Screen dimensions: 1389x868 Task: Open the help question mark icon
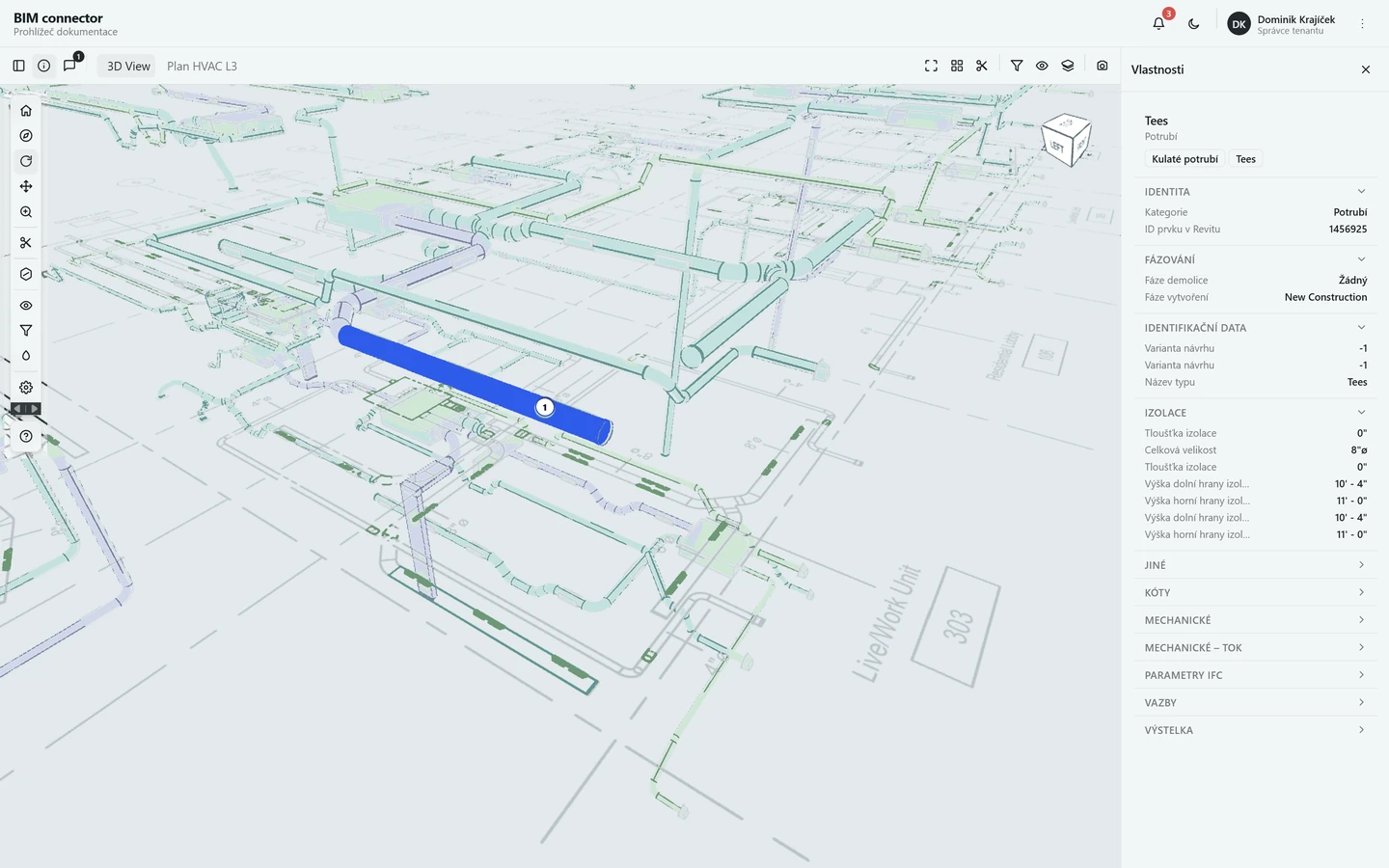tap(26, 437)
